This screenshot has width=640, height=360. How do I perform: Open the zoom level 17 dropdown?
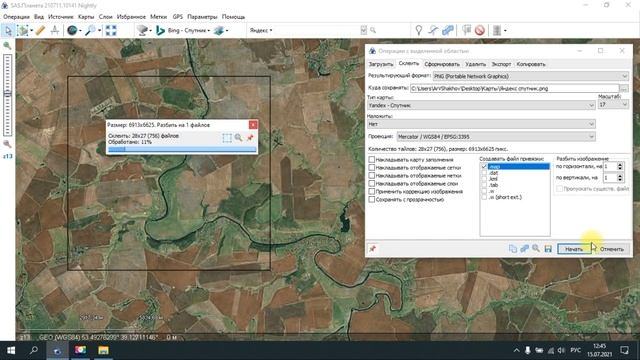613,104
